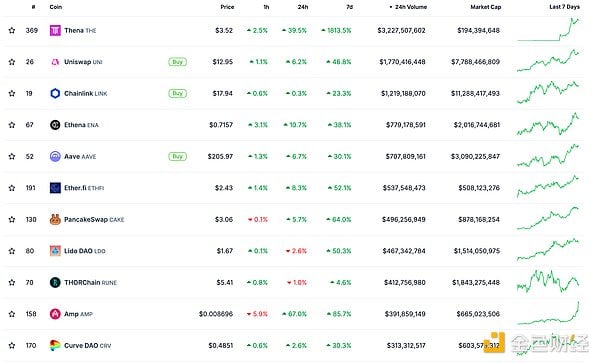Open the Ether.fi coin name link

(x=75, y=188)
